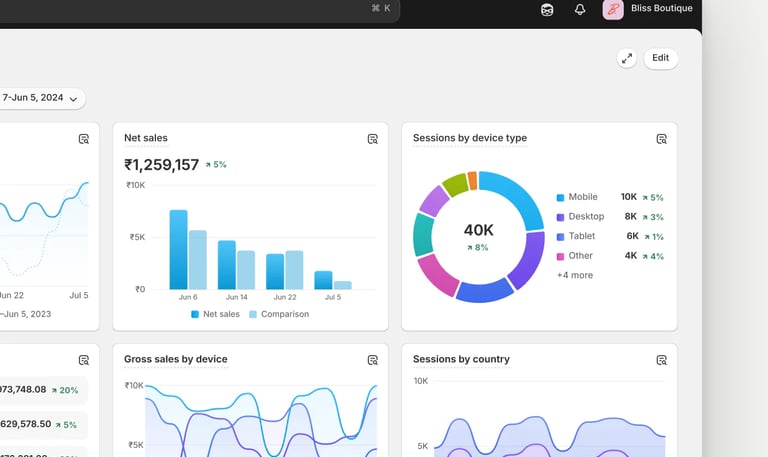Expand the +4 more device types

click(x=575, y=275)
